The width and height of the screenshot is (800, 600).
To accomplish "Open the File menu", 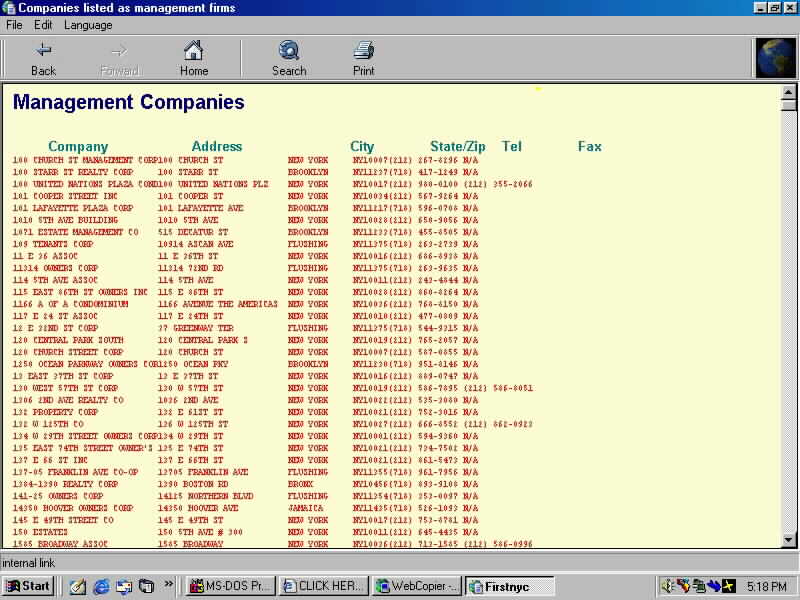I will click(14, 25).
